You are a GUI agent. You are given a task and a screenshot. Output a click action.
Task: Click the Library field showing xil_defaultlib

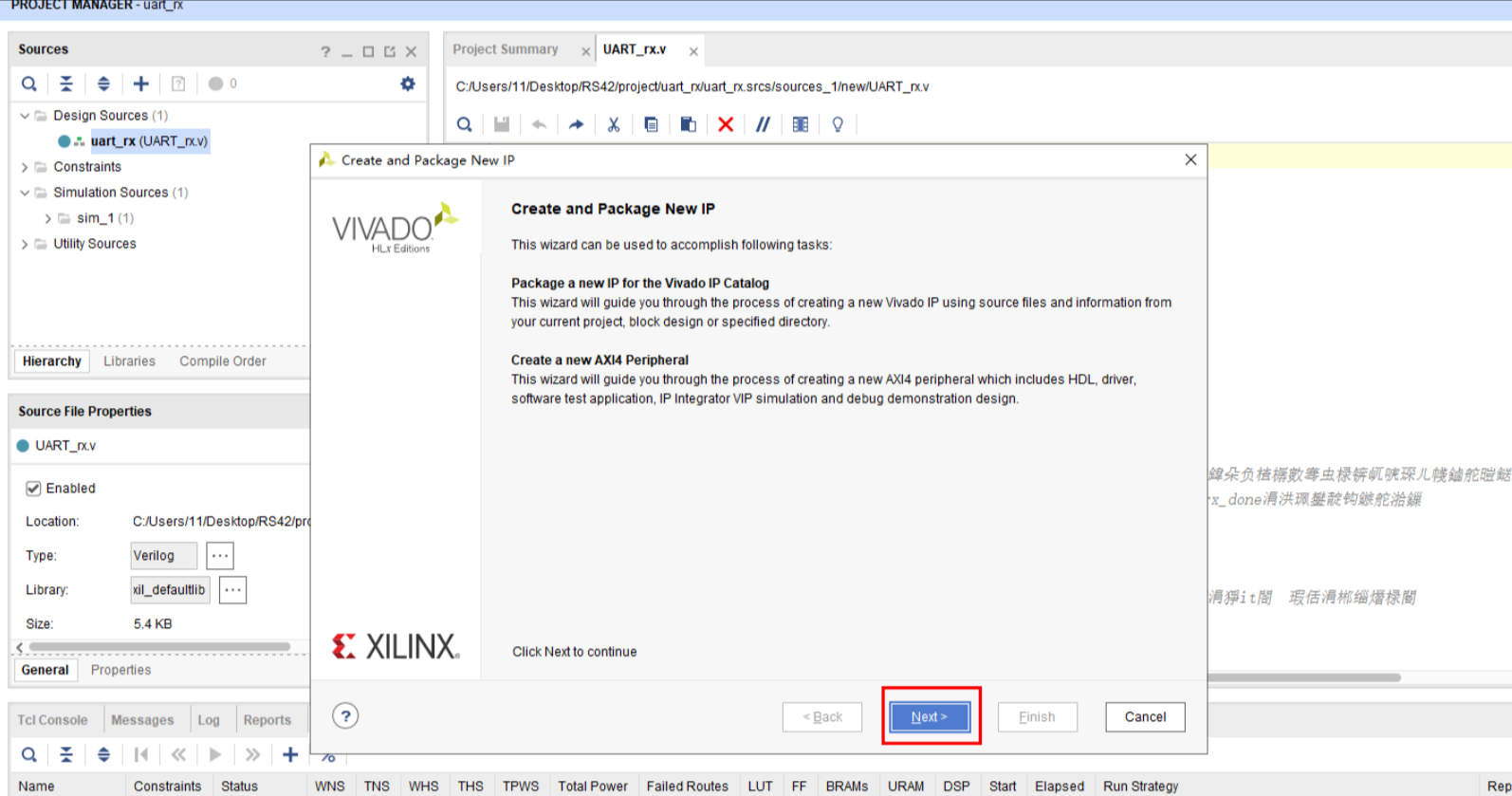tap(170, 589)
